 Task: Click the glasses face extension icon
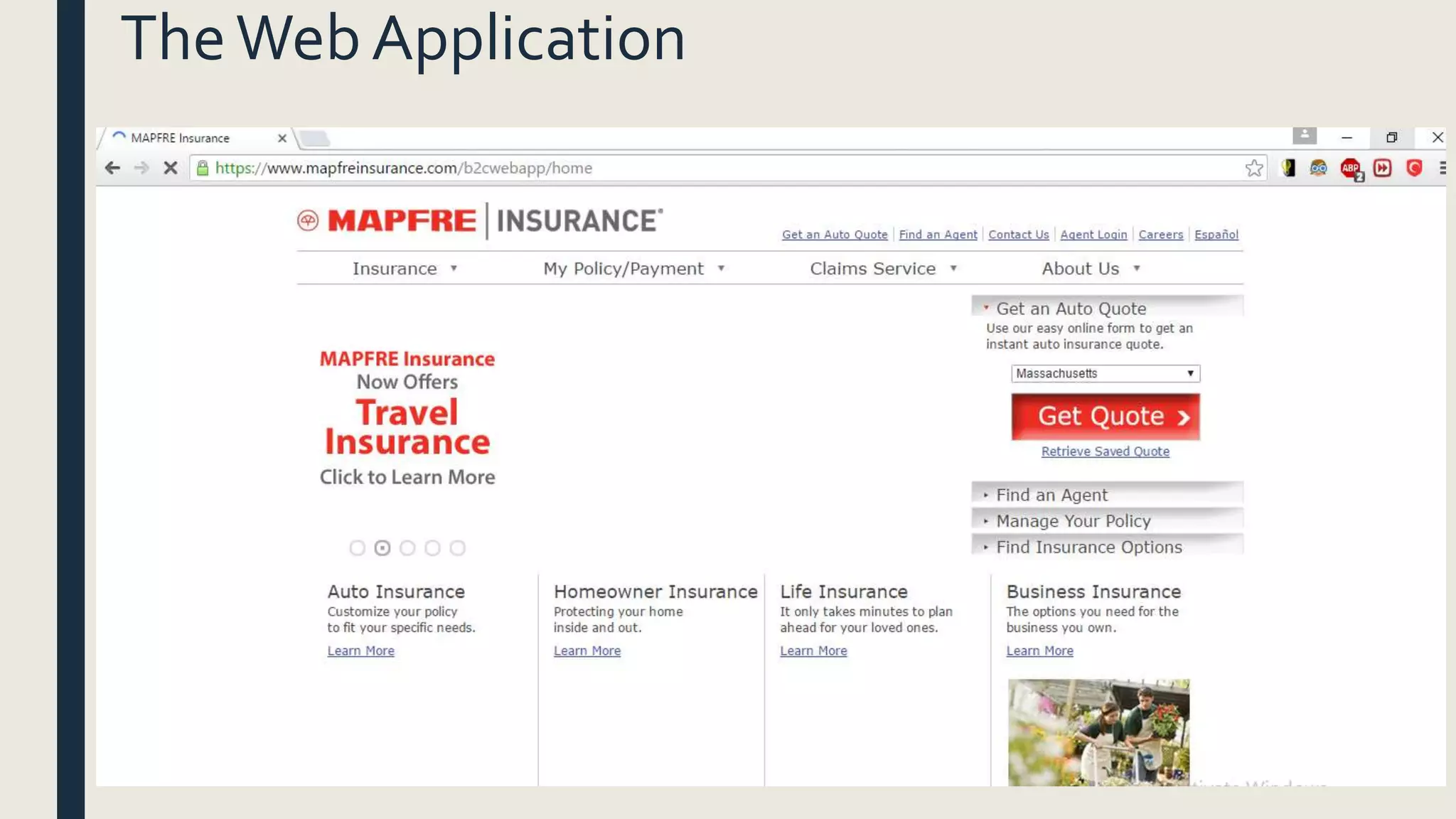[1318, 168]
